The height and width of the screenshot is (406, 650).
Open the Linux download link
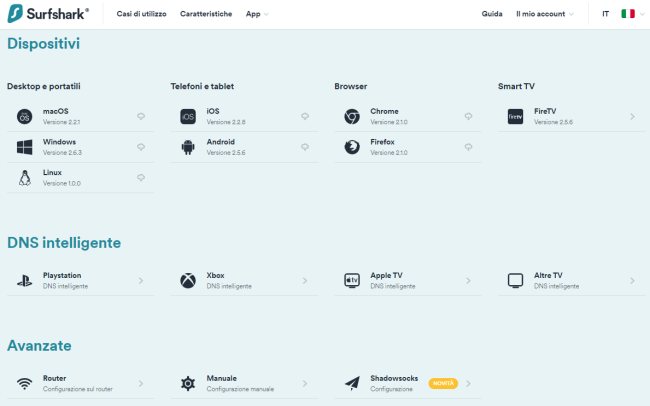[x=80, y=178]
